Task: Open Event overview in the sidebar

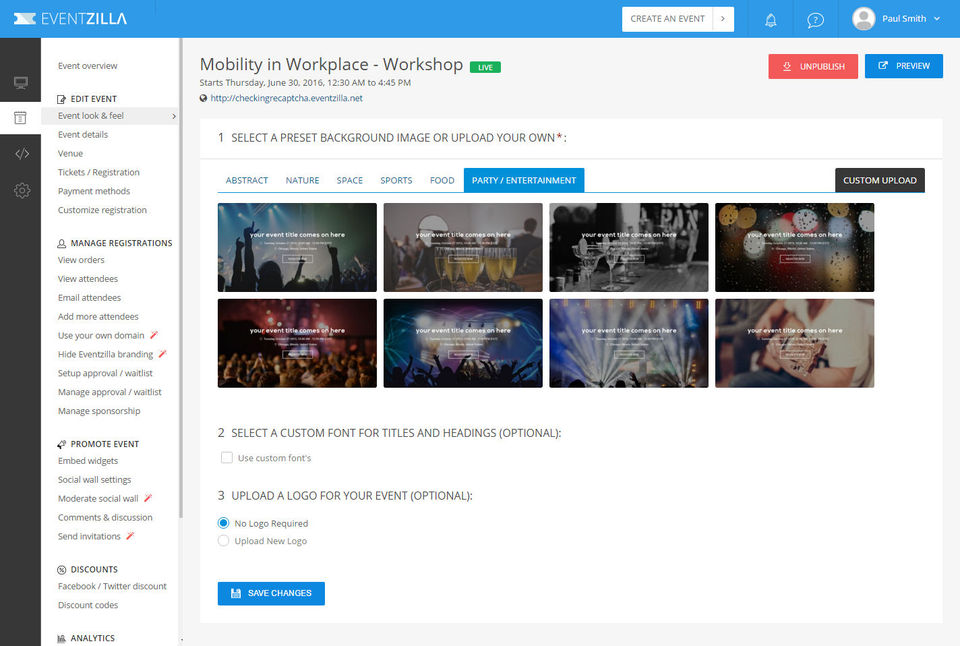Action: tap(88, 66)
